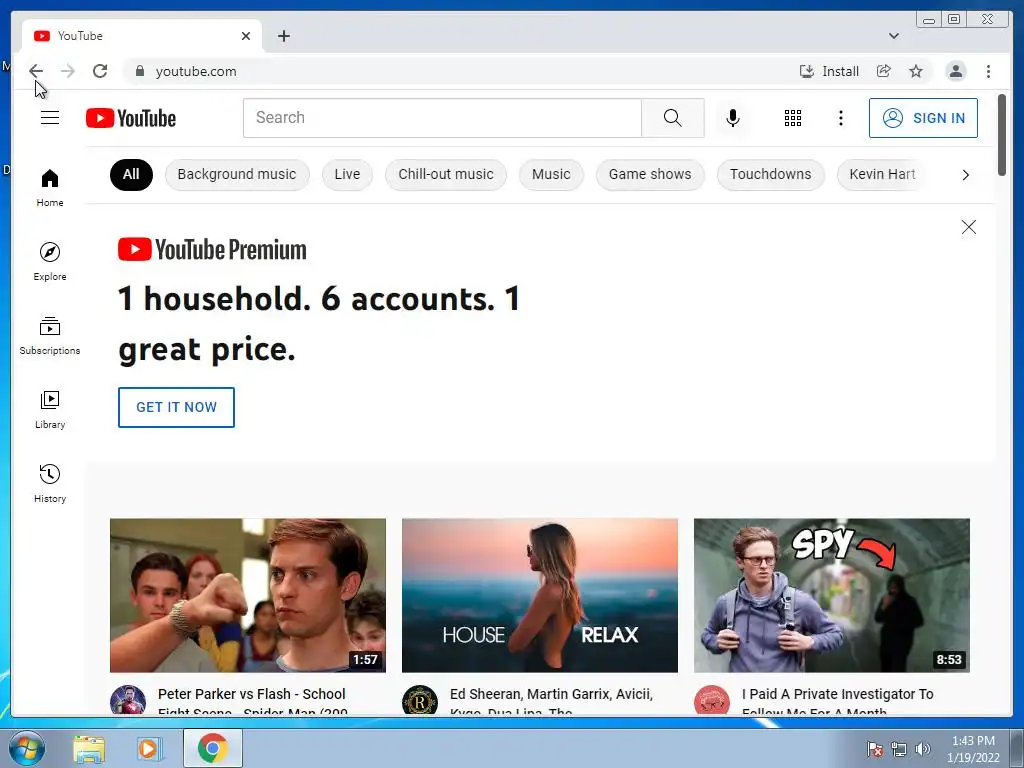Select Chill-out music chip
Screen dimensions: 1024x768
446,174
